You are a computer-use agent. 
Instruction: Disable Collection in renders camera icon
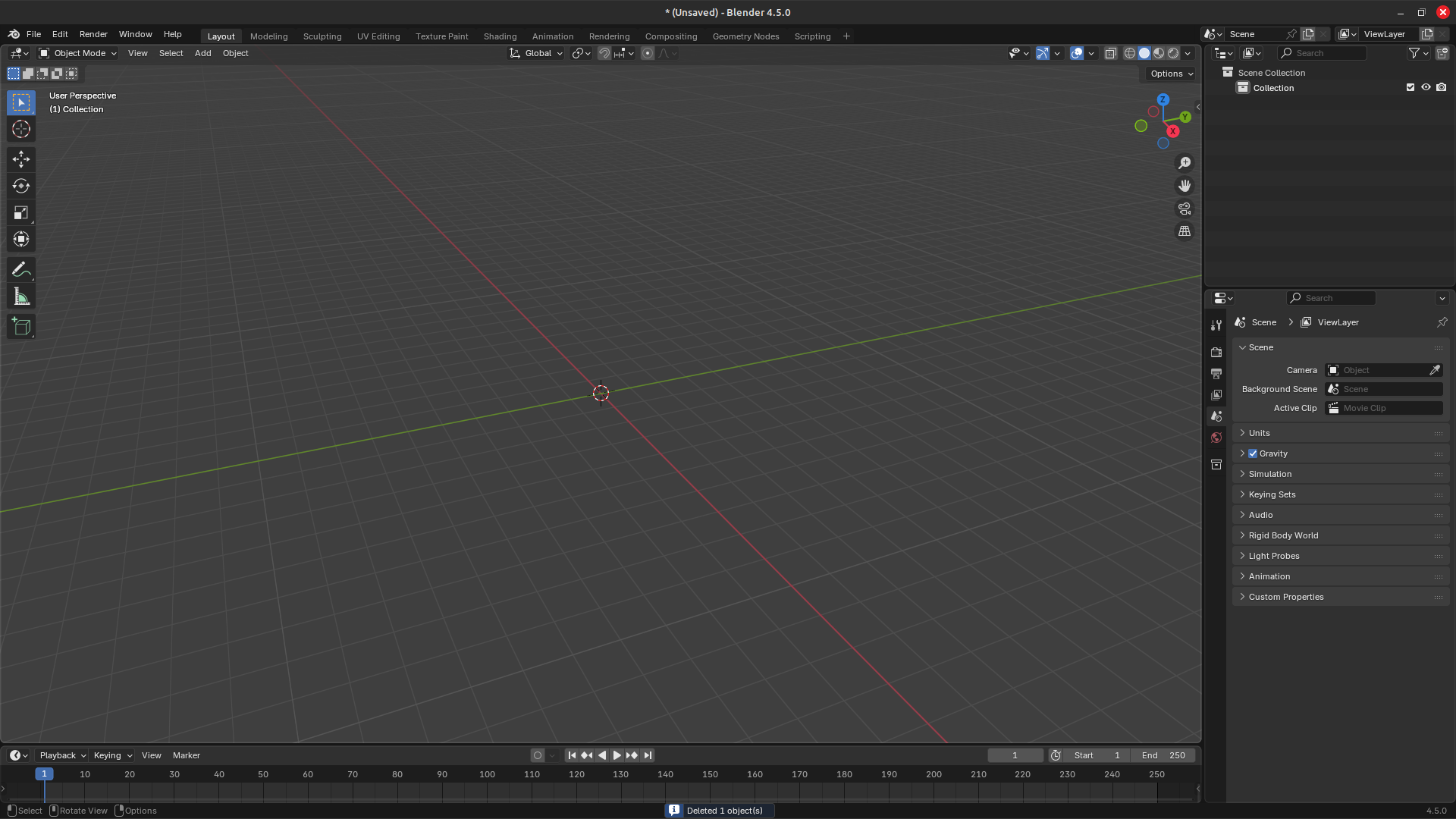(x=1442, y=87)
